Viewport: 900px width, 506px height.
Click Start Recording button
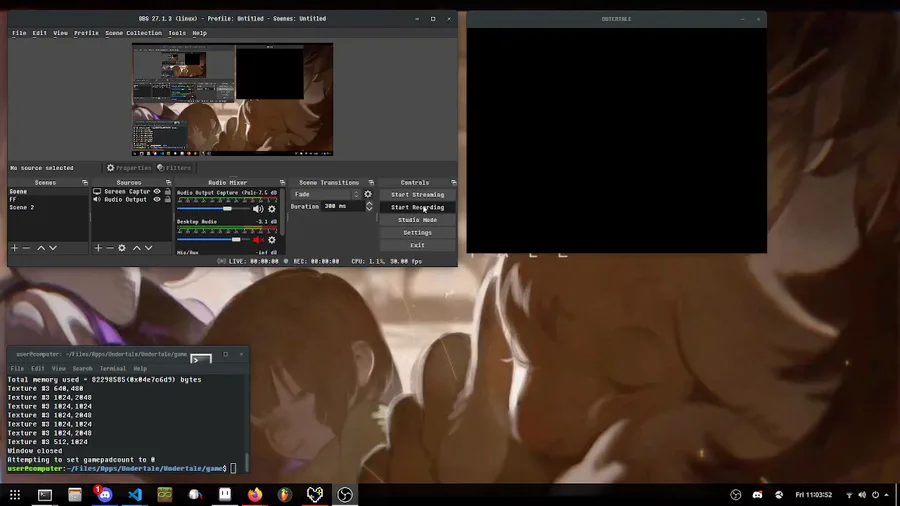(417, 207)
